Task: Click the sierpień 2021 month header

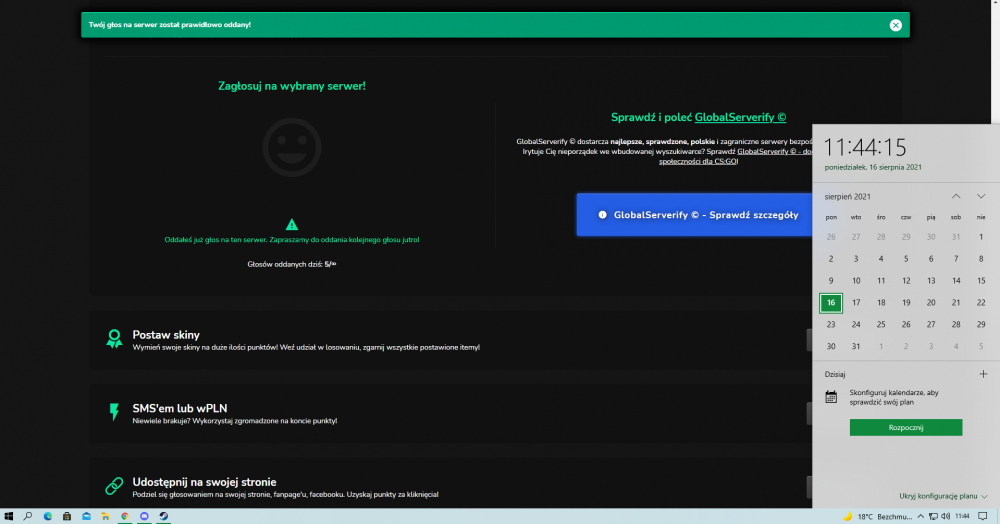Action: pyautogui.click(x=847, y=196)
